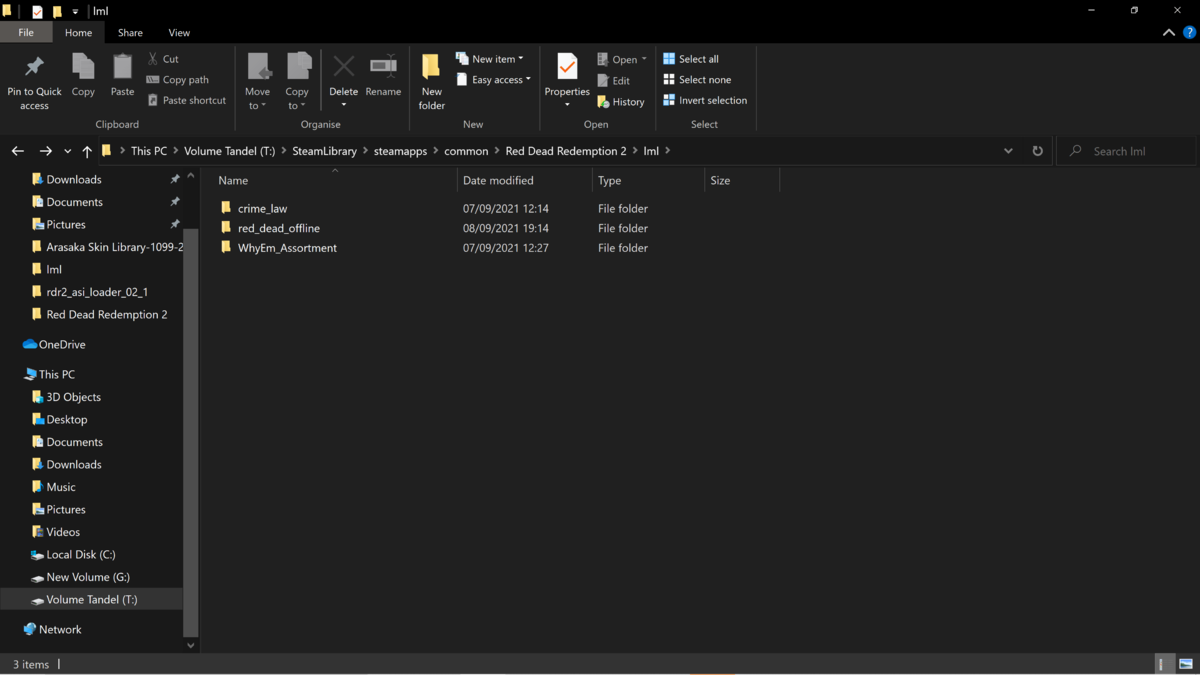
Task: Click Invert selection in the ribbon
Action: click(704, 100)
